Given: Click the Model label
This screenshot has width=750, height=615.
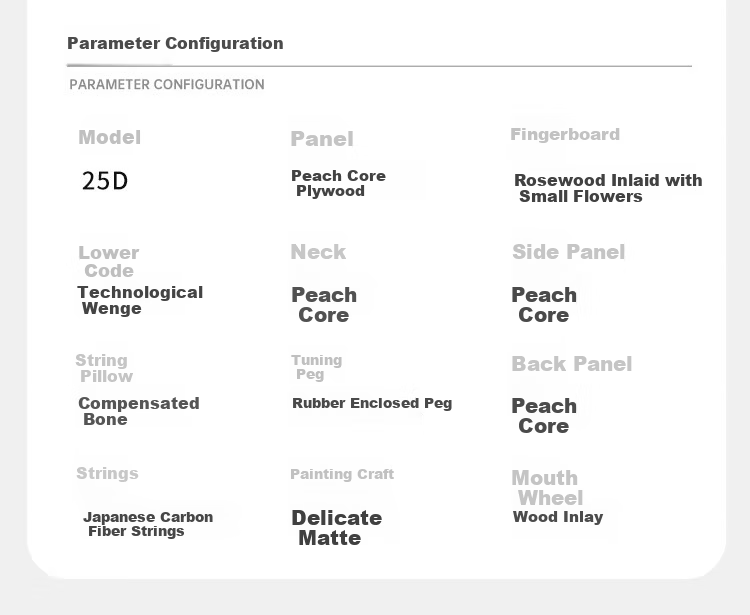Looking at the screenshot, I should click(110, 138).
